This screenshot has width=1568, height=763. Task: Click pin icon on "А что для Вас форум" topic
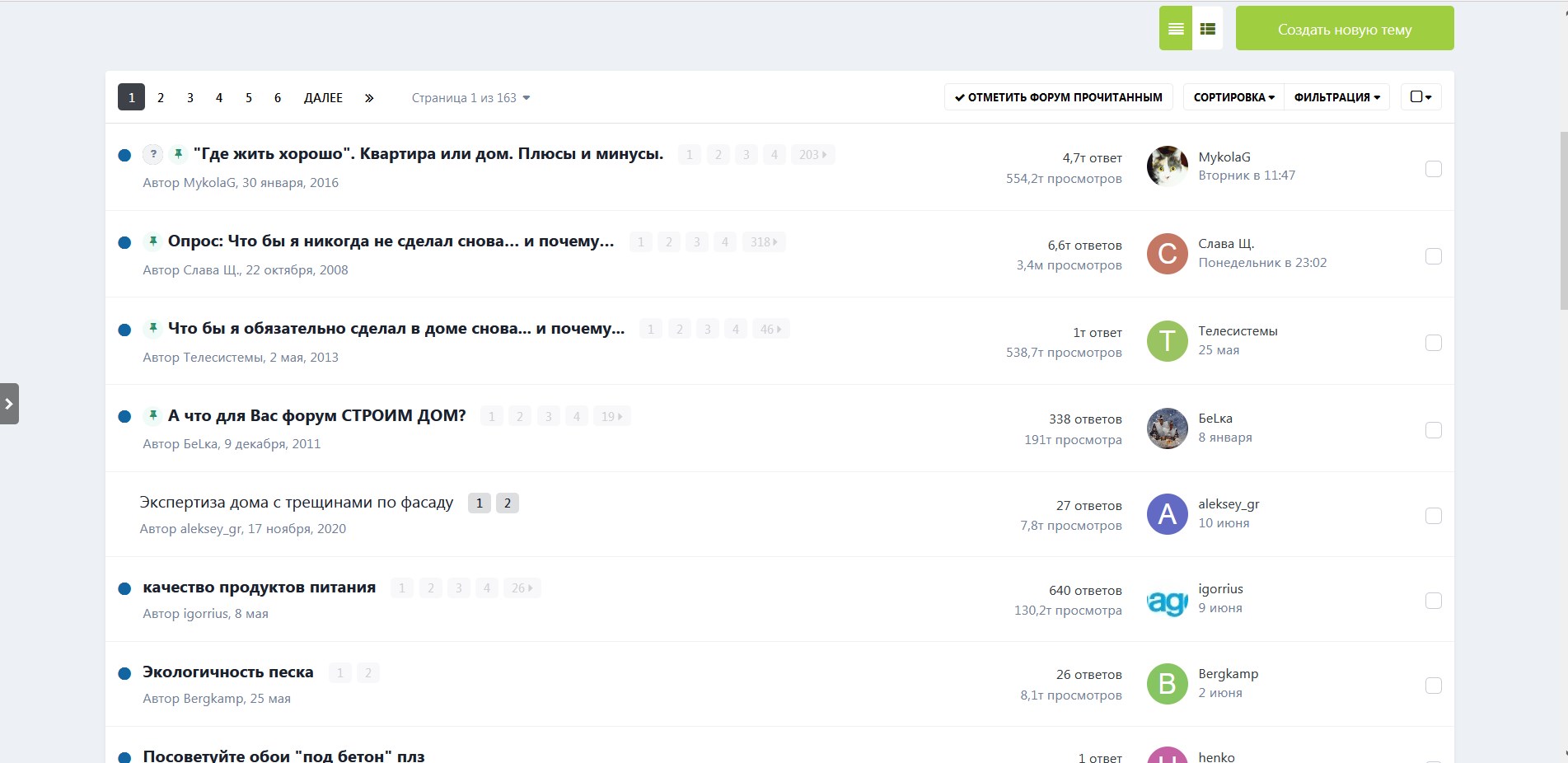pos(152,416)
